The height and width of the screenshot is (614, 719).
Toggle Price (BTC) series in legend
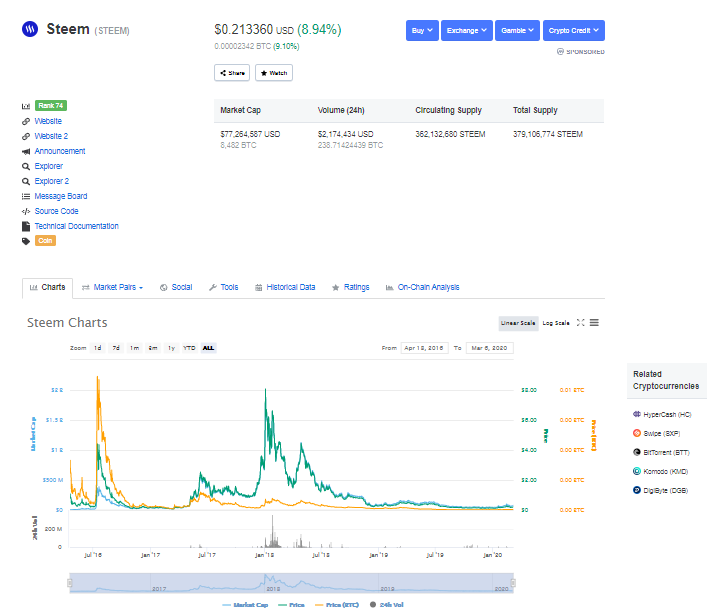[337, 605]
